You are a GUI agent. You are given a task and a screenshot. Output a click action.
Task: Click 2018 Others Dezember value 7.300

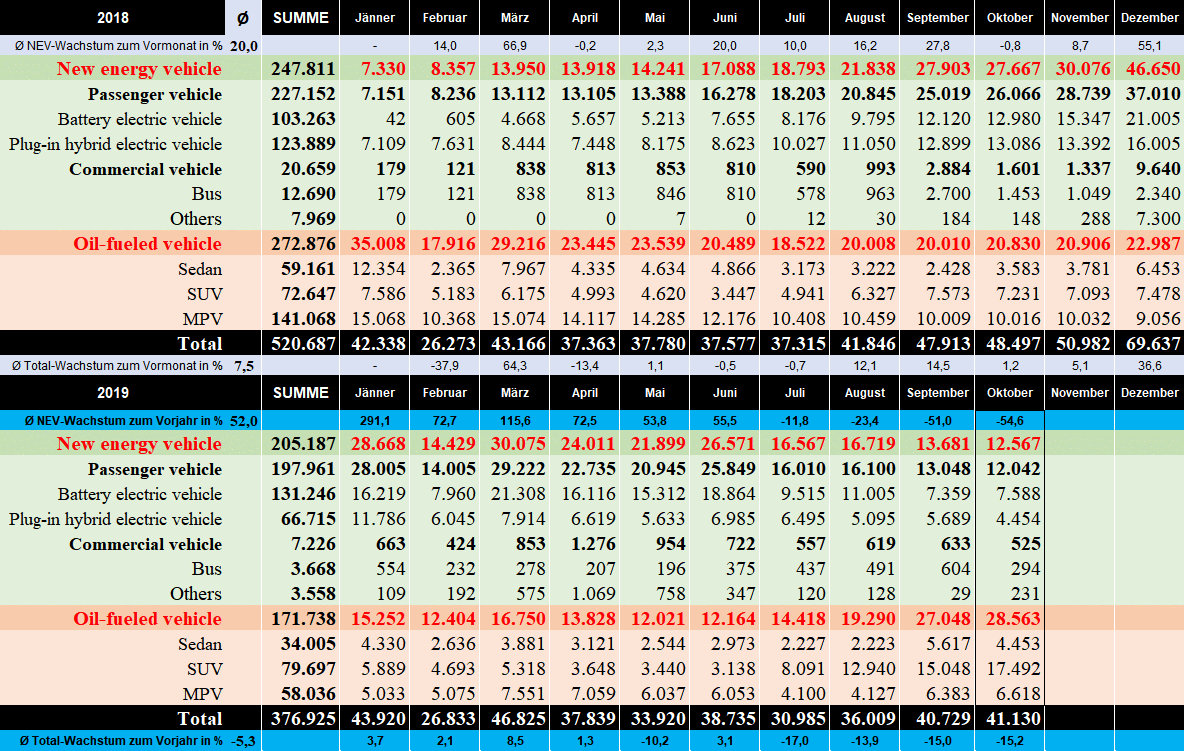[1158, 219]
